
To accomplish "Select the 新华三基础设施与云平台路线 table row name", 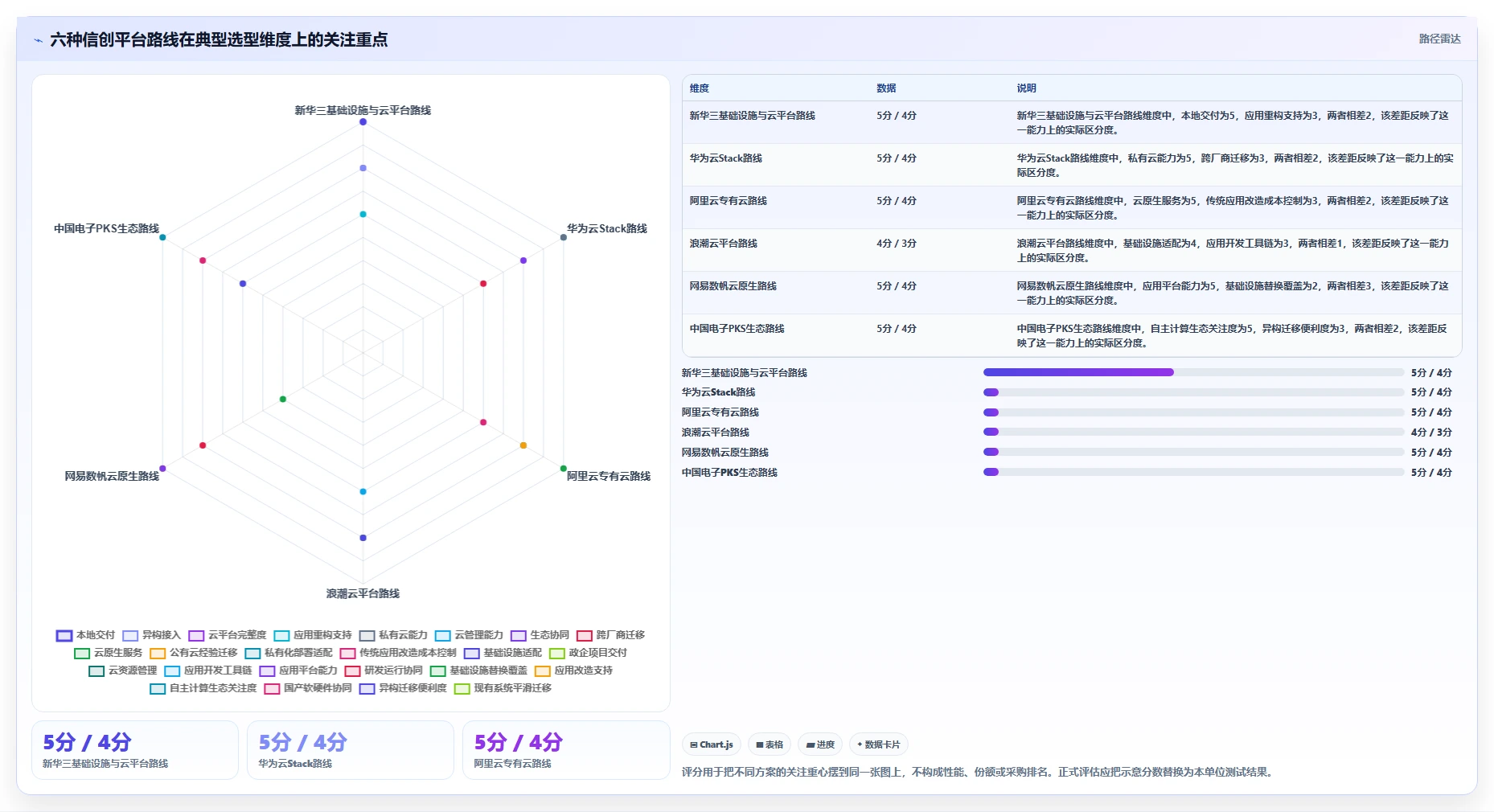I will [x=752, y=116].
